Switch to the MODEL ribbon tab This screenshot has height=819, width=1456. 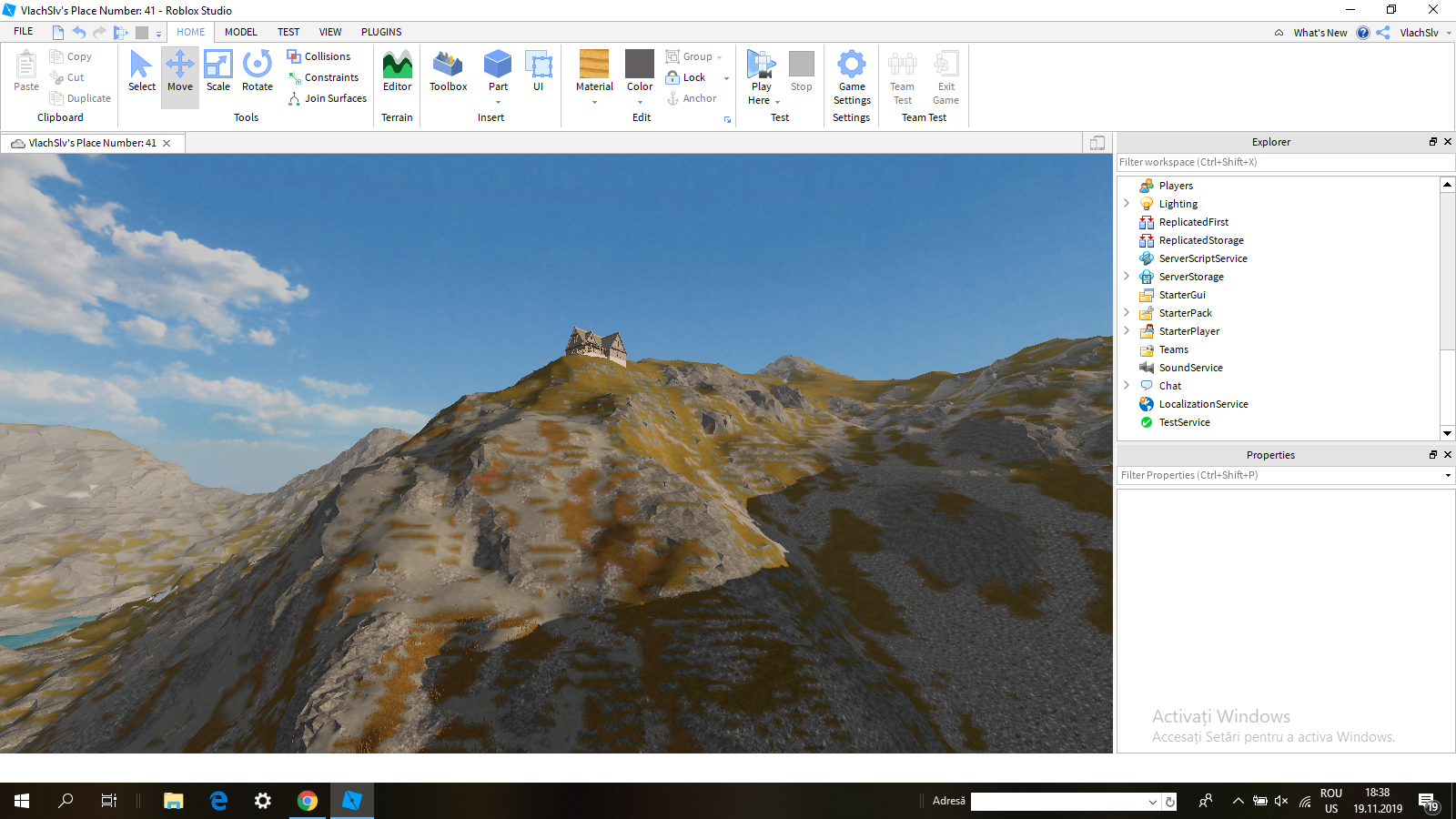point(241,32)
